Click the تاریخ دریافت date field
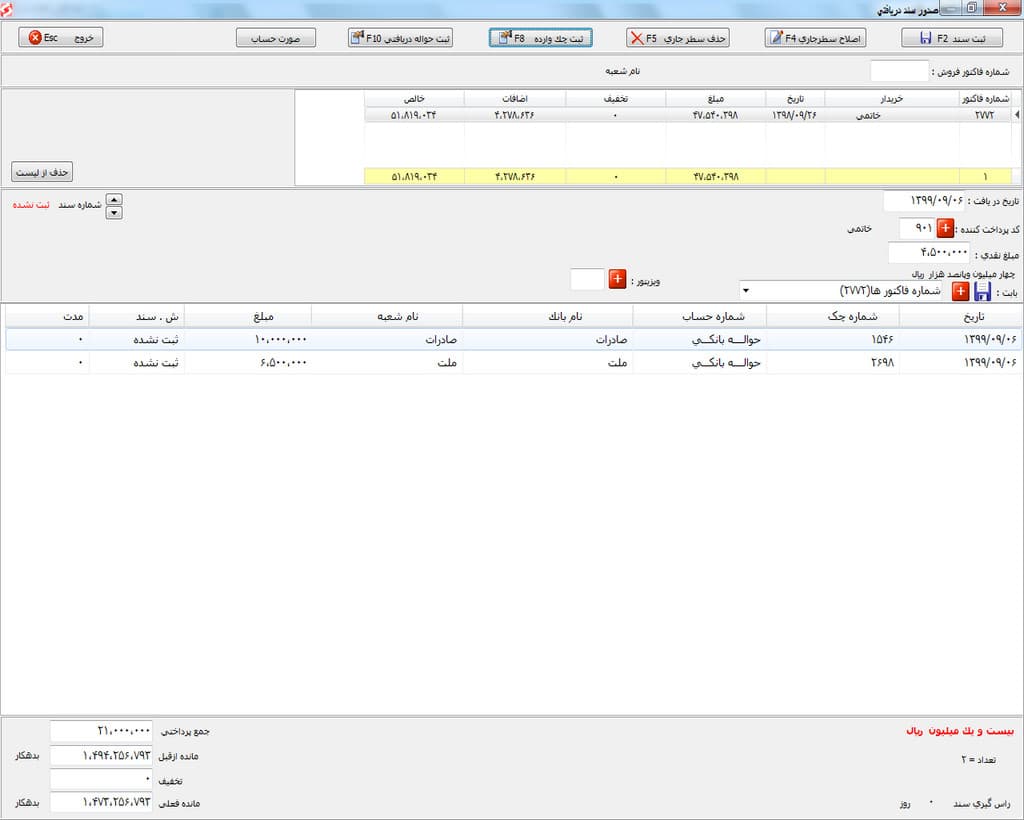The height and width of the screenshot is (820, 1024). click(x=925, y=202)
